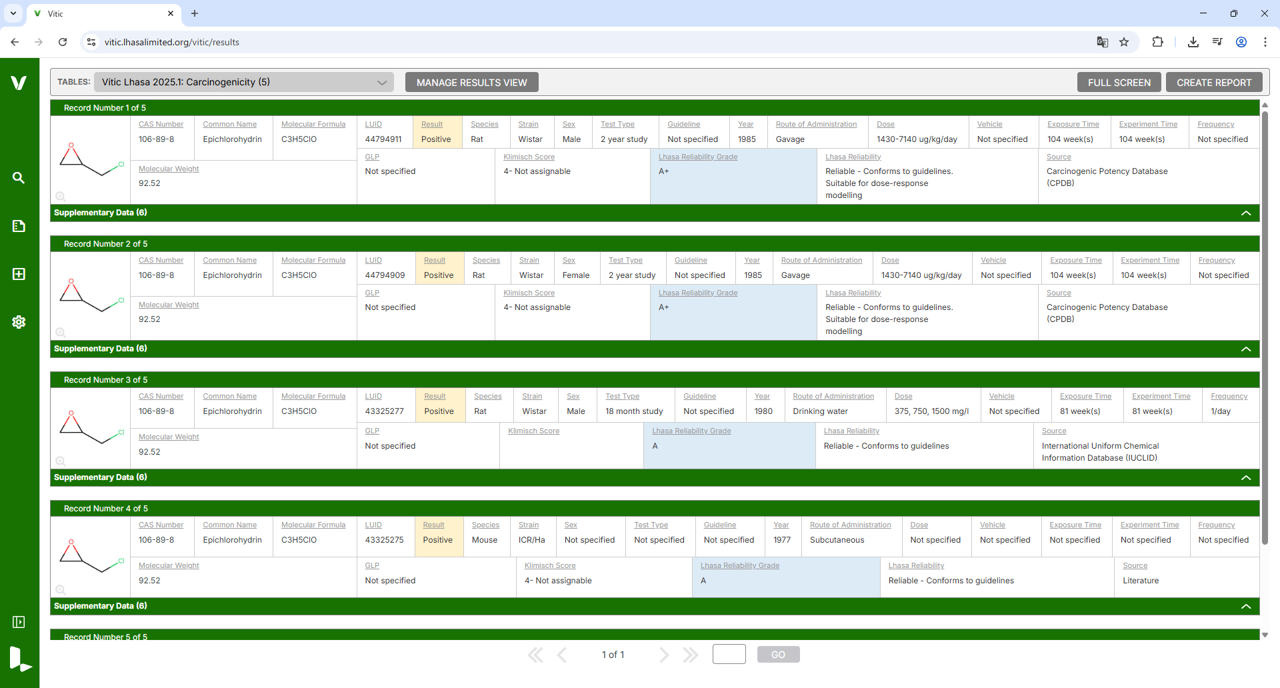
Task: Click the Full Screen button
Action: tap(1118, 82)
